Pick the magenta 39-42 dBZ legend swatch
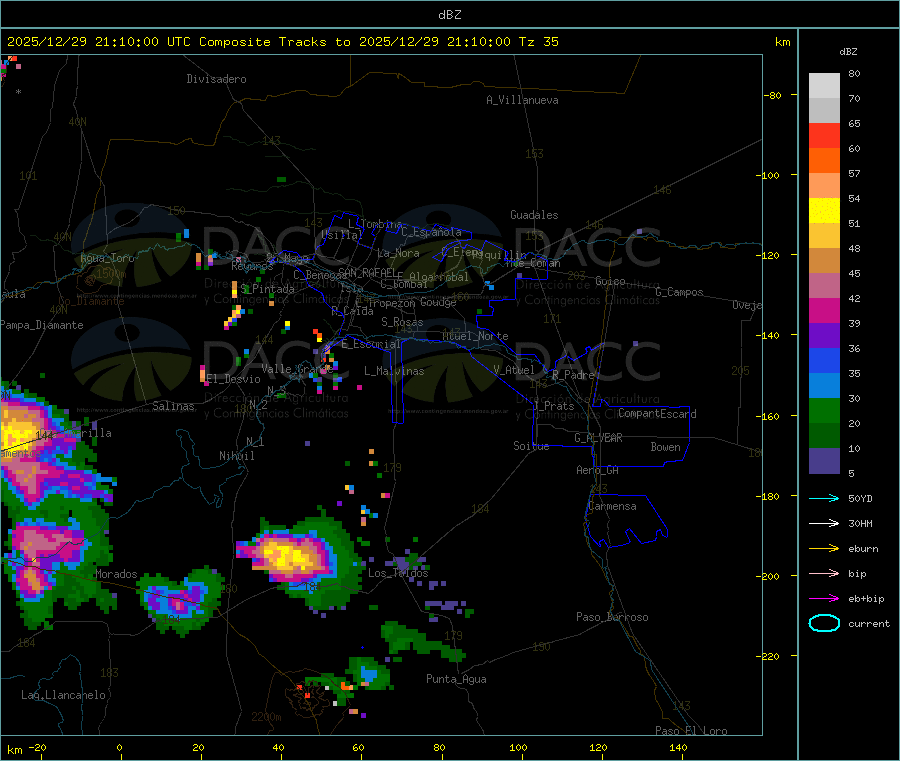The height and width of the screenshot is (761, 900). 824,310
